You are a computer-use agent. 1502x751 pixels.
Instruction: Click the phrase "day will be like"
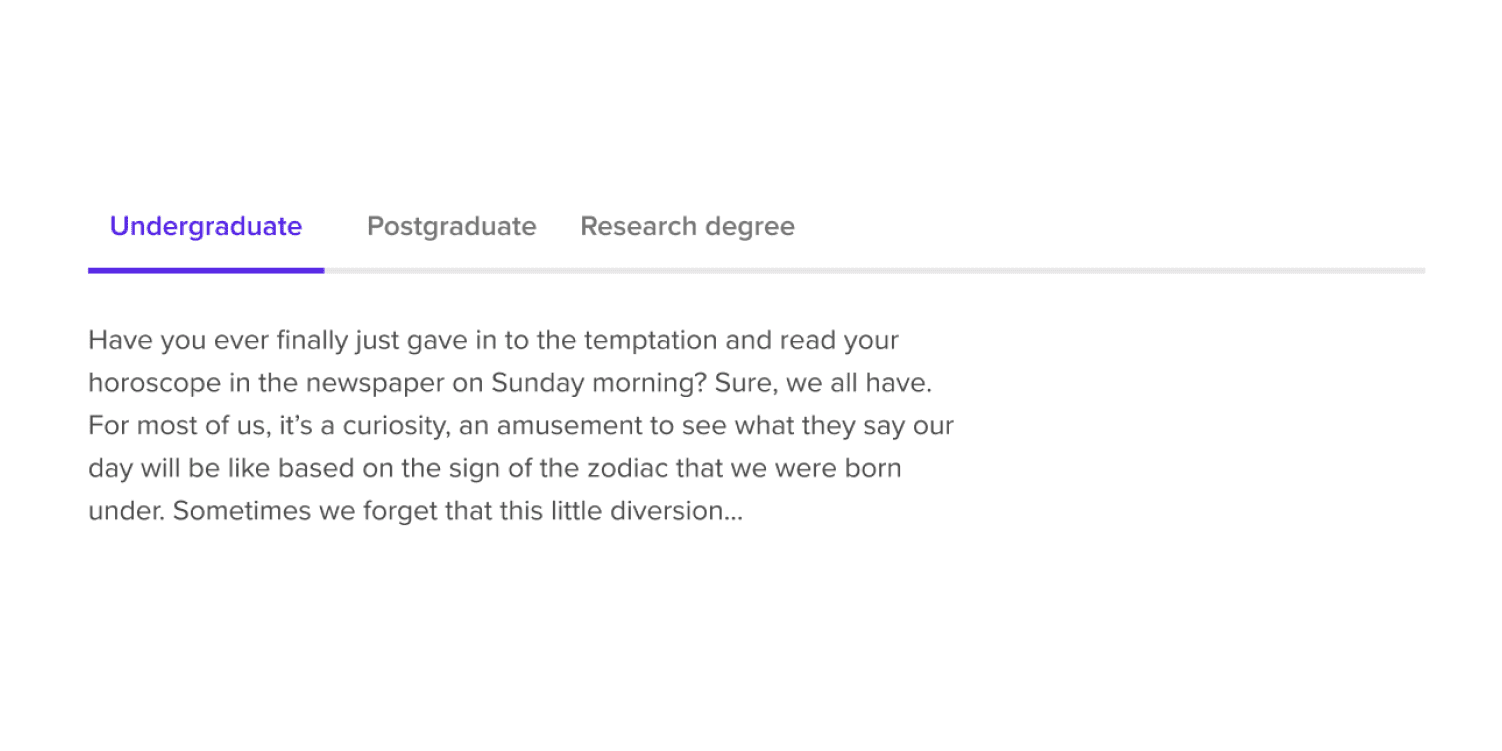coord(179,469)
